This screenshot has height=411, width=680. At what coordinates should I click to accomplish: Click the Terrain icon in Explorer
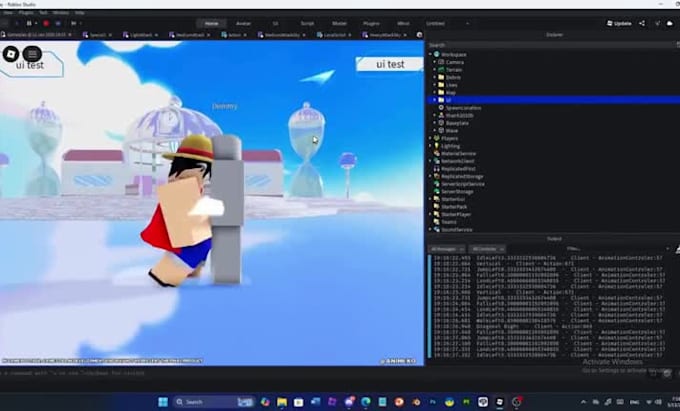(x=441, y=69)
